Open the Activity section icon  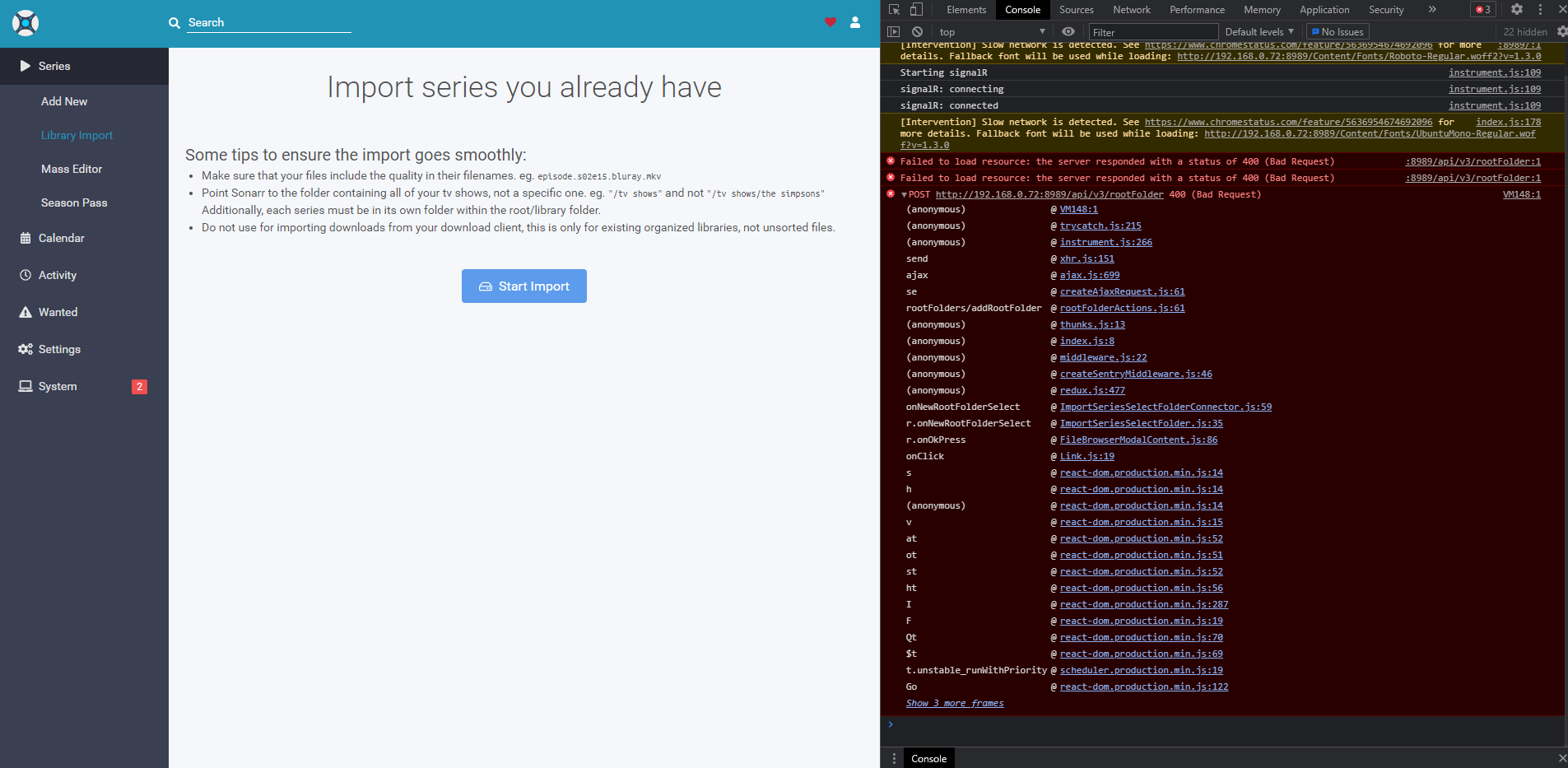click(25, 275)
